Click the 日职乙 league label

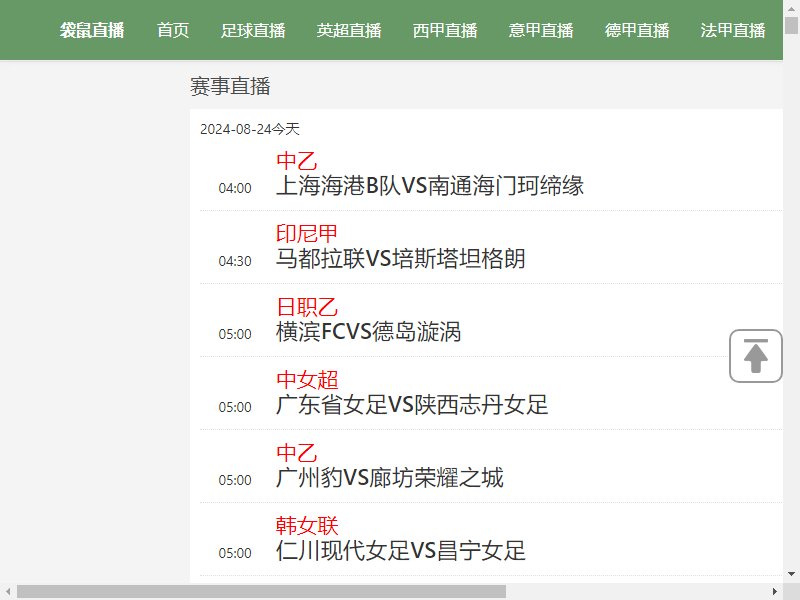[x=307, y=307]
